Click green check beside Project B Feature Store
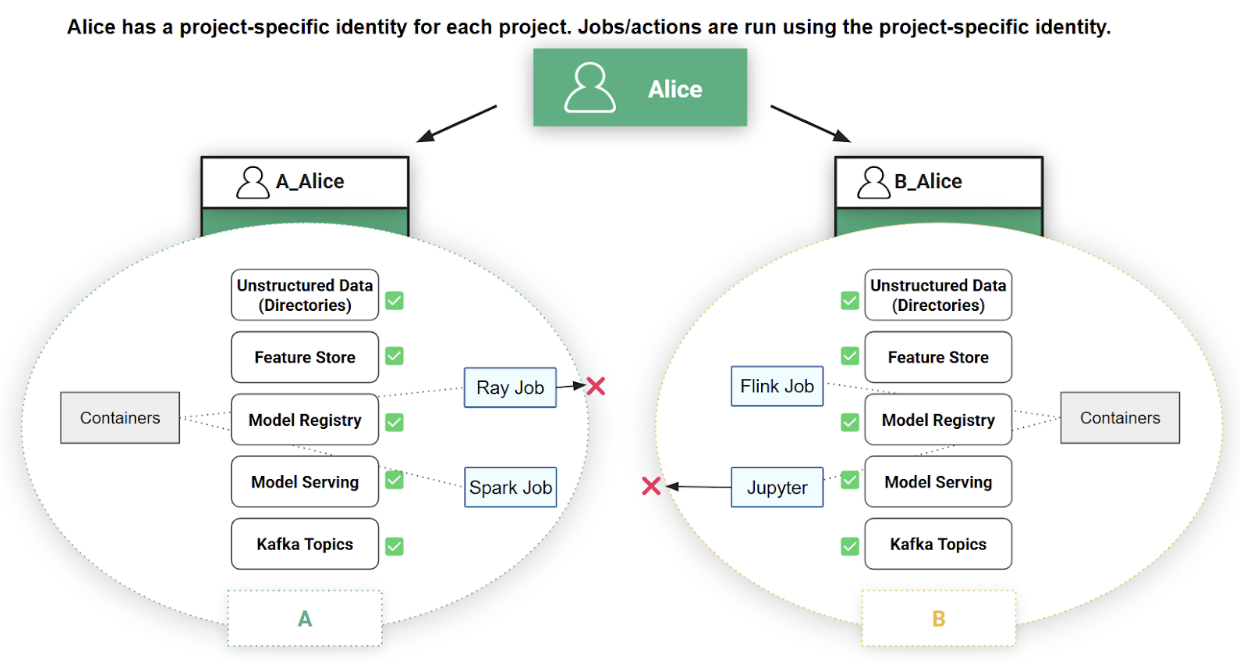 click(849, 356)
